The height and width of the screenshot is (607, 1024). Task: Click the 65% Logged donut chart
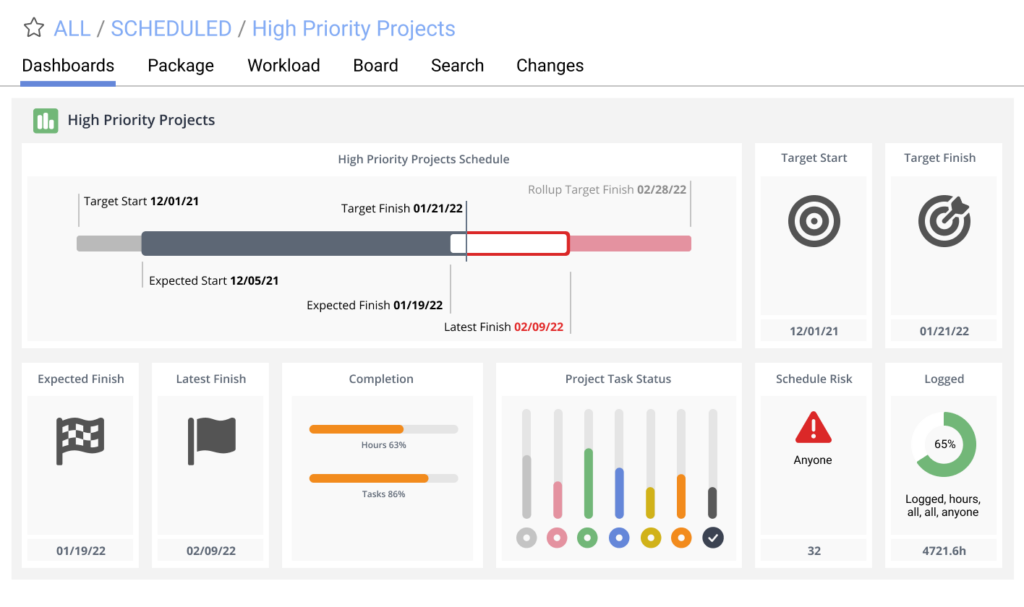(x=944, y=444)
